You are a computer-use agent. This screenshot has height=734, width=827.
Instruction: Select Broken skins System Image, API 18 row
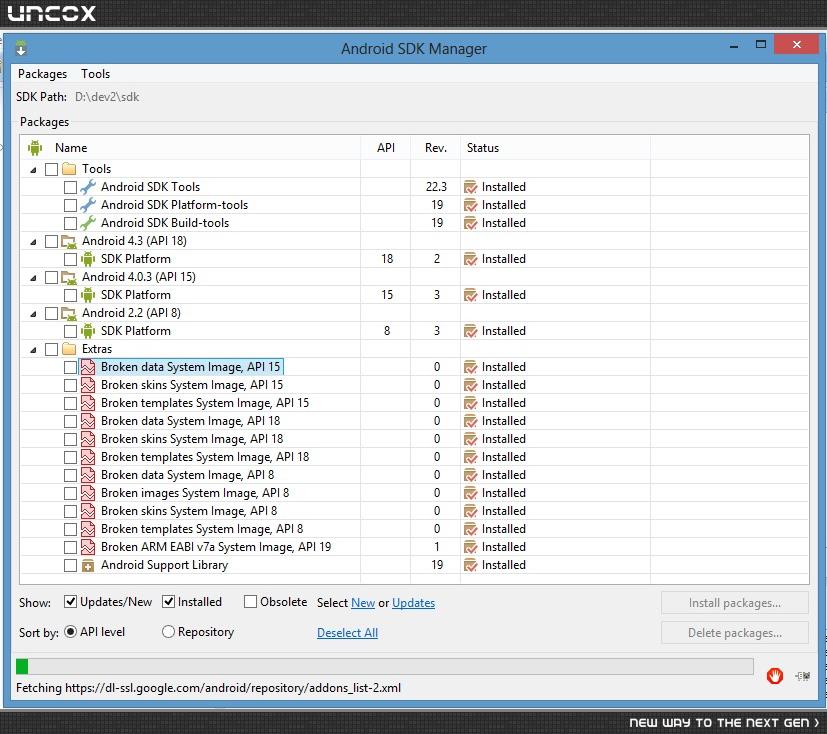pos(414,439)
